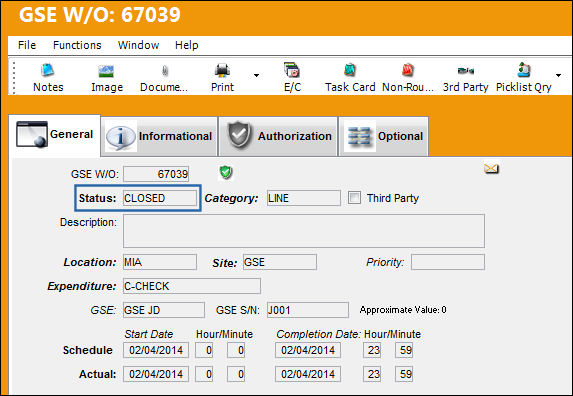573x396 pixels.
Task: Switch to the Optional tab
Action: [x=384, y=137]
